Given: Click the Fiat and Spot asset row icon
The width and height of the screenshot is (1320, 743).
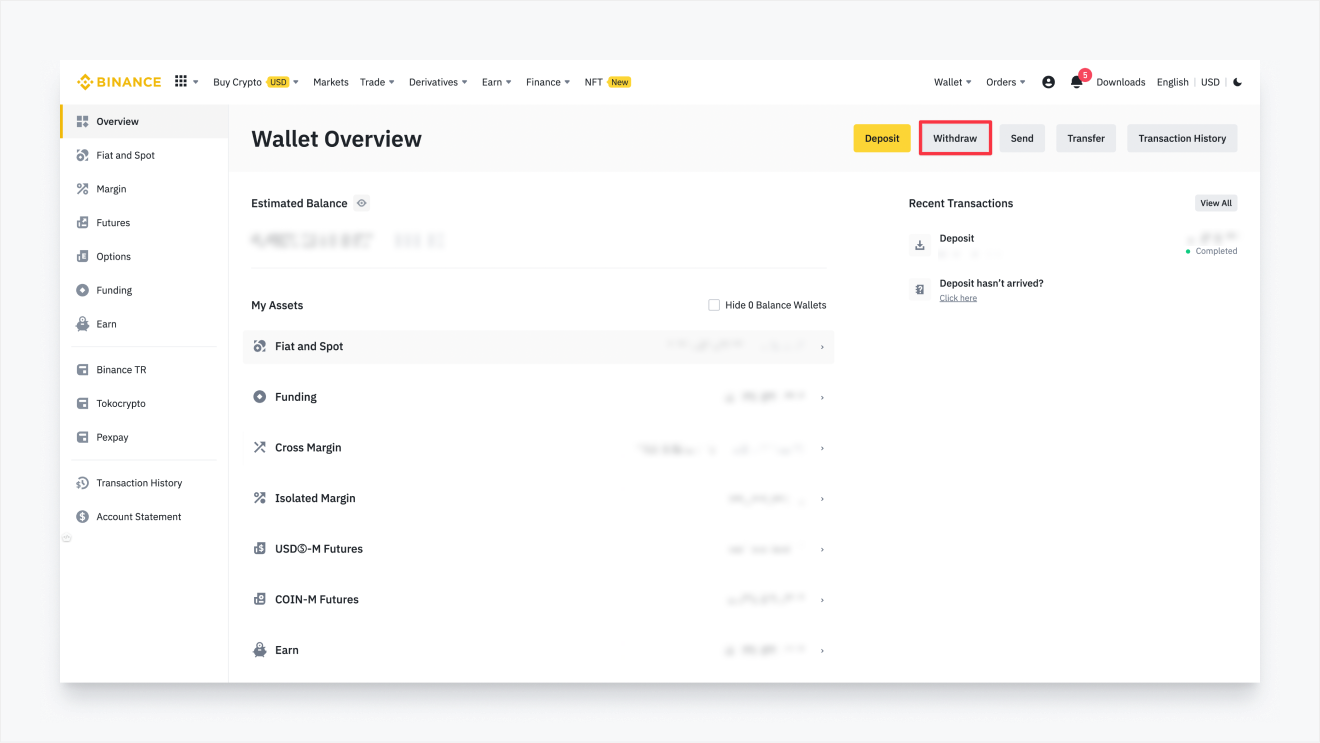Looking at the screenshot, I should [260, 346].
